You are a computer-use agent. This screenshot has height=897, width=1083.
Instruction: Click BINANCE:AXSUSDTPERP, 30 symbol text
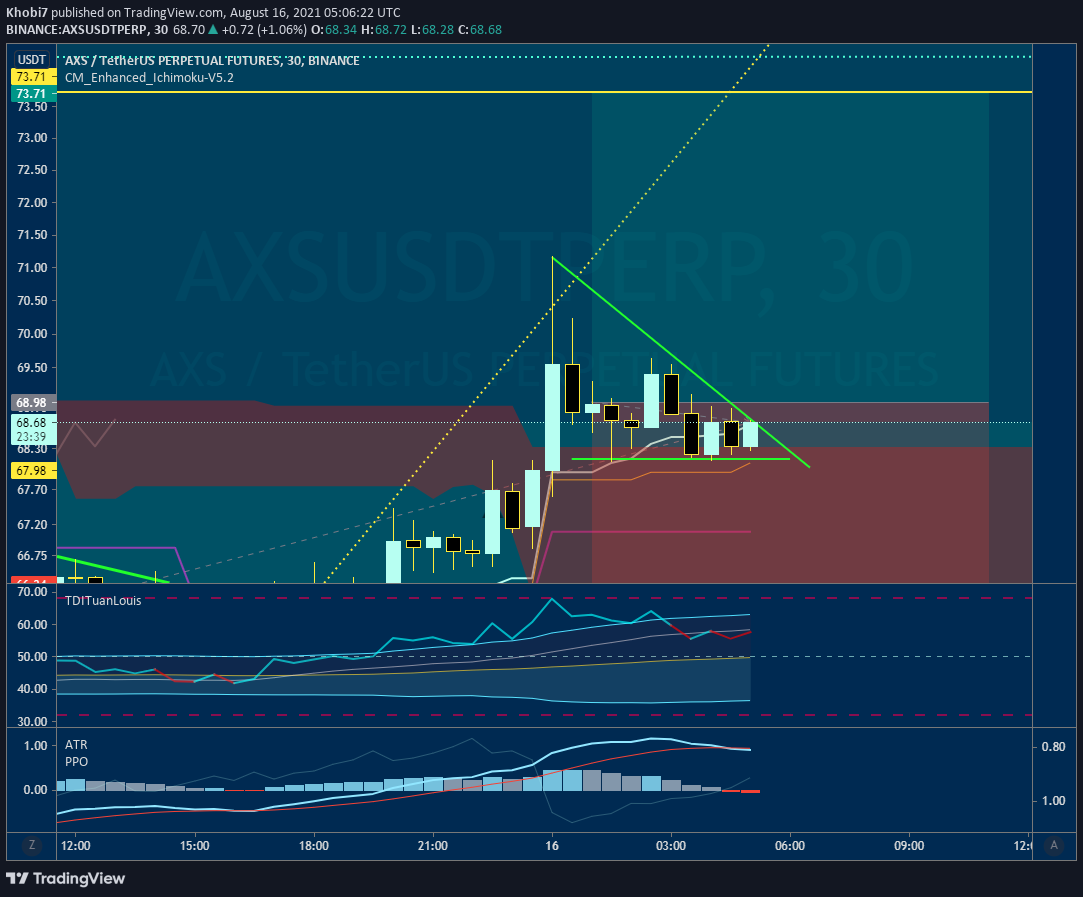pos(87,30)
